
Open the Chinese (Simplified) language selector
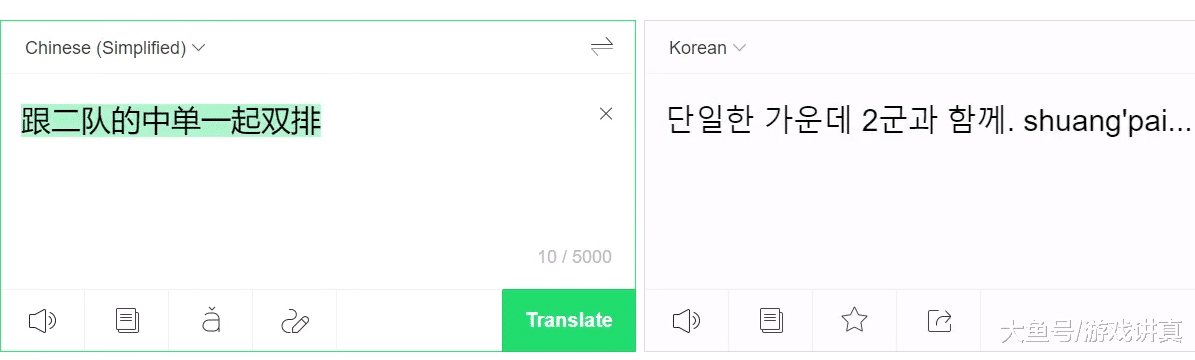point(115,48)
